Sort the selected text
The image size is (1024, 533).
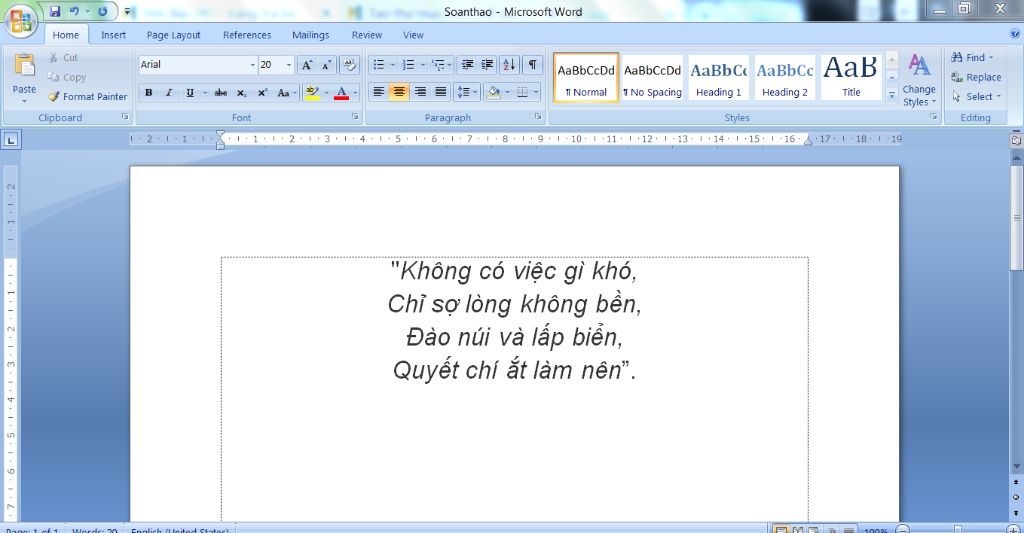point(509,65)
